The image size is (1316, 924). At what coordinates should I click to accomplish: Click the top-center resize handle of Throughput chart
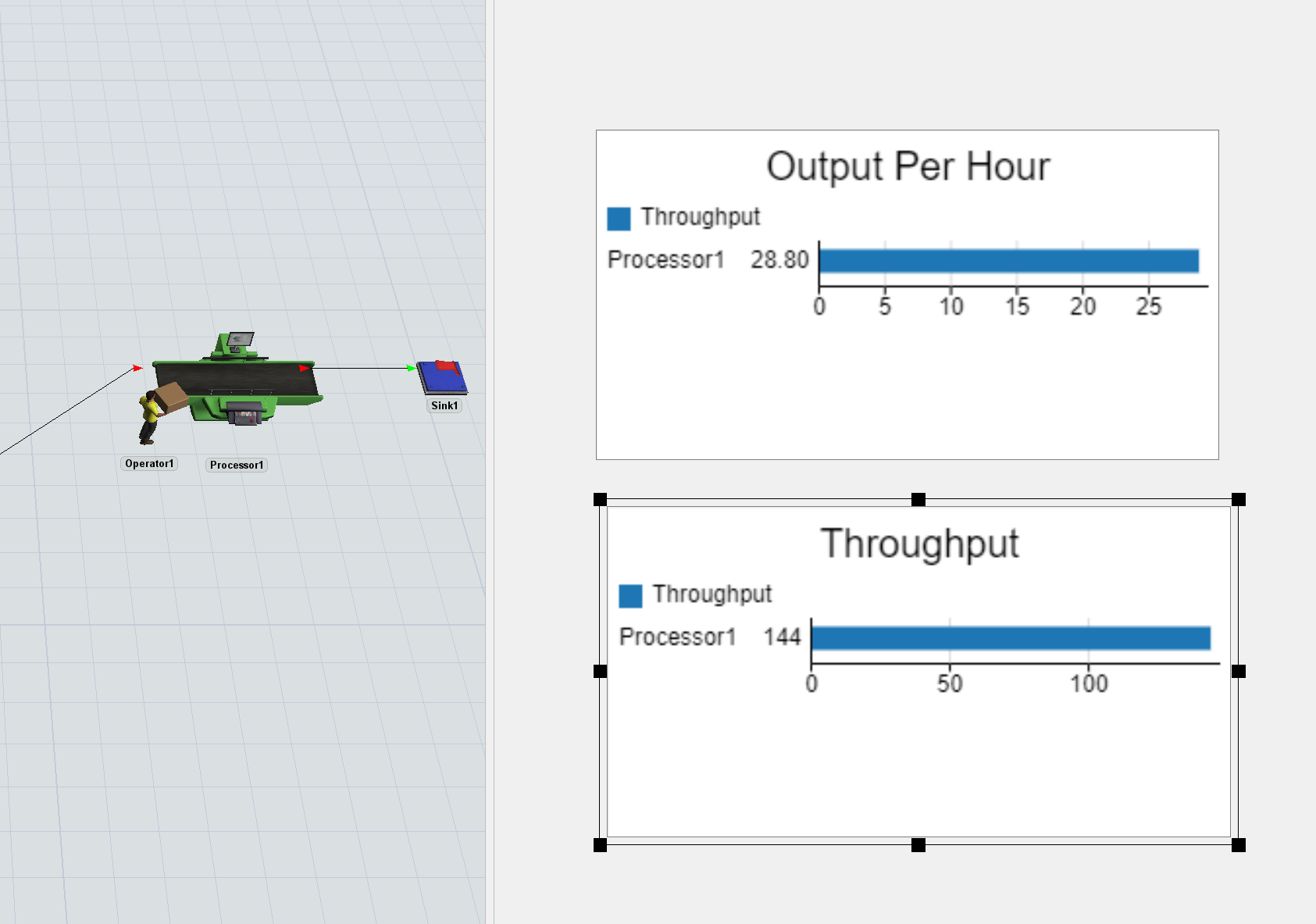[x=918, y=500]
